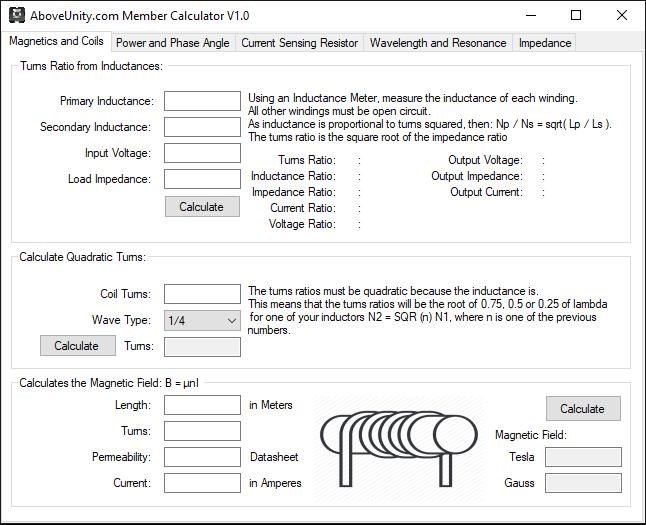Click the solenoid coil illustration
This screenshot has width=646, height=525.
click(399, 449)
